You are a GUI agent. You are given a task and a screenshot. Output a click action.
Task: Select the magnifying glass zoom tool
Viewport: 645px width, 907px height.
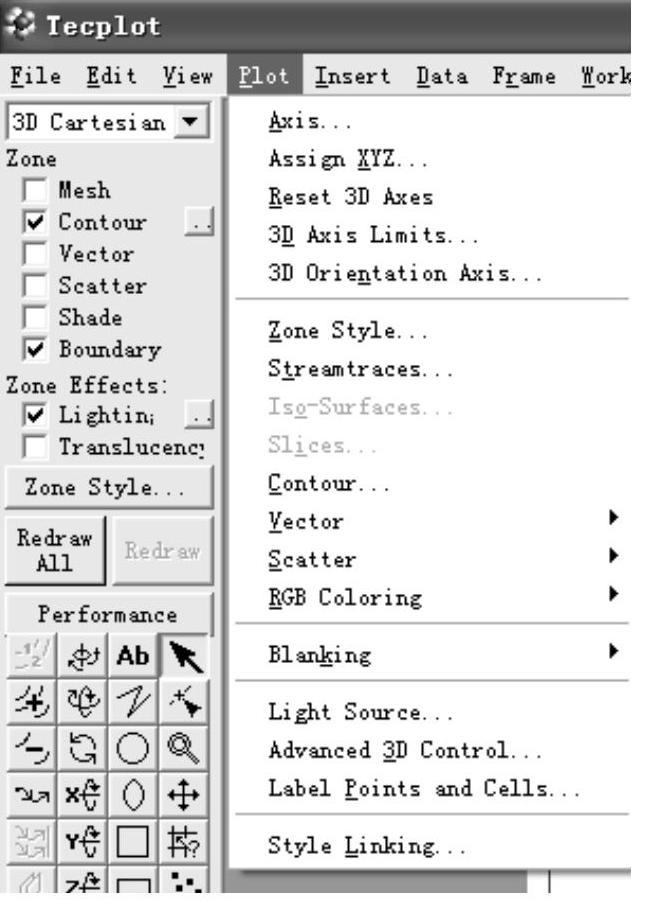tap(185, 744)
